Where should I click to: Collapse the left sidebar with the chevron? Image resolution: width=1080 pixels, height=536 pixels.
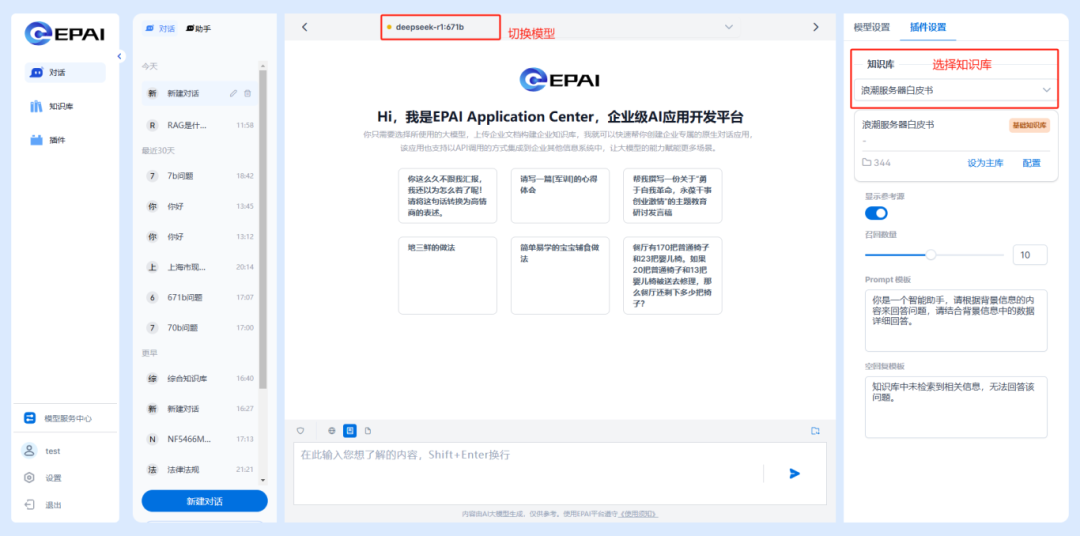(120, 57)
